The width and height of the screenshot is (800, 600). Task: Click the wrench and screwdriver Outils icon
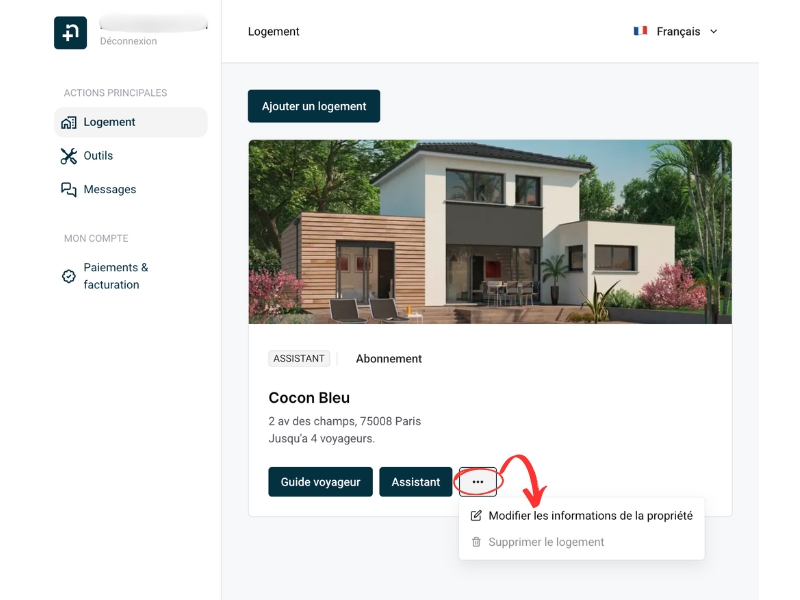69,156
